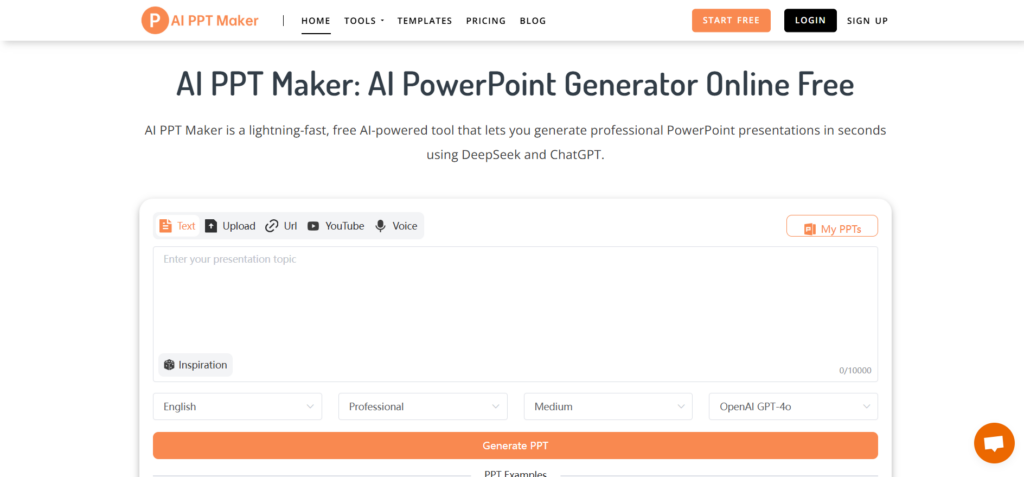Open the Pricing page
This screenshot has width=1024, height=477.
486,21
